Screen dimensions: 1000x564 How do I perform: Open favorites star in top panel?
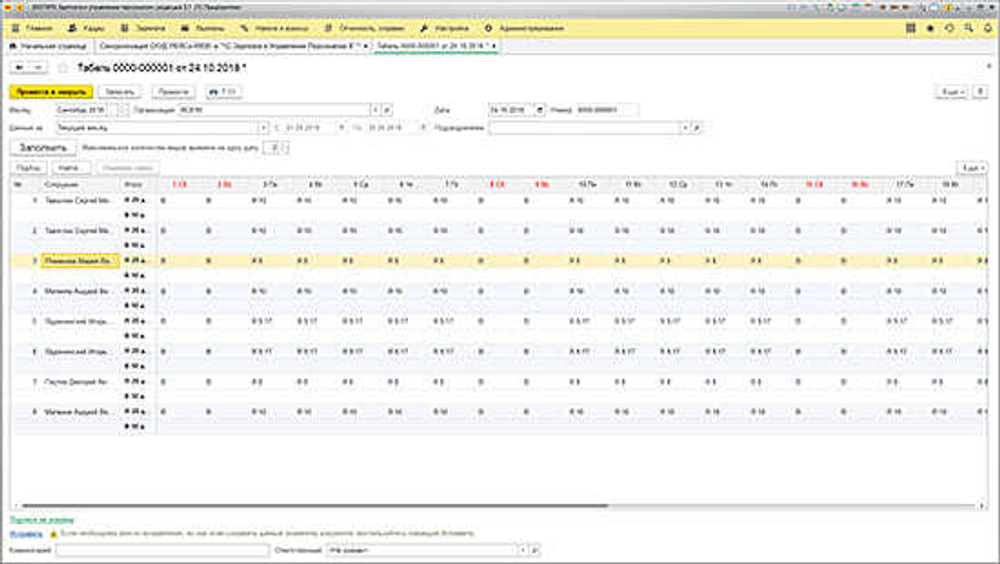click(x=930, y=28)
